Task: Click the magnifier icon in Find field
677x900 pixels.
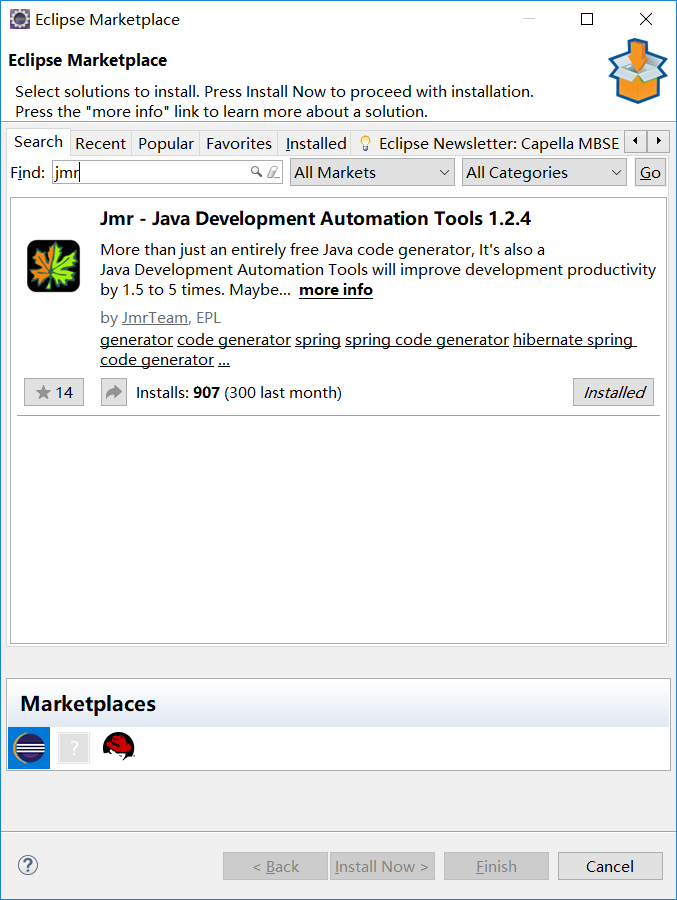Action: tap(256, 172)
